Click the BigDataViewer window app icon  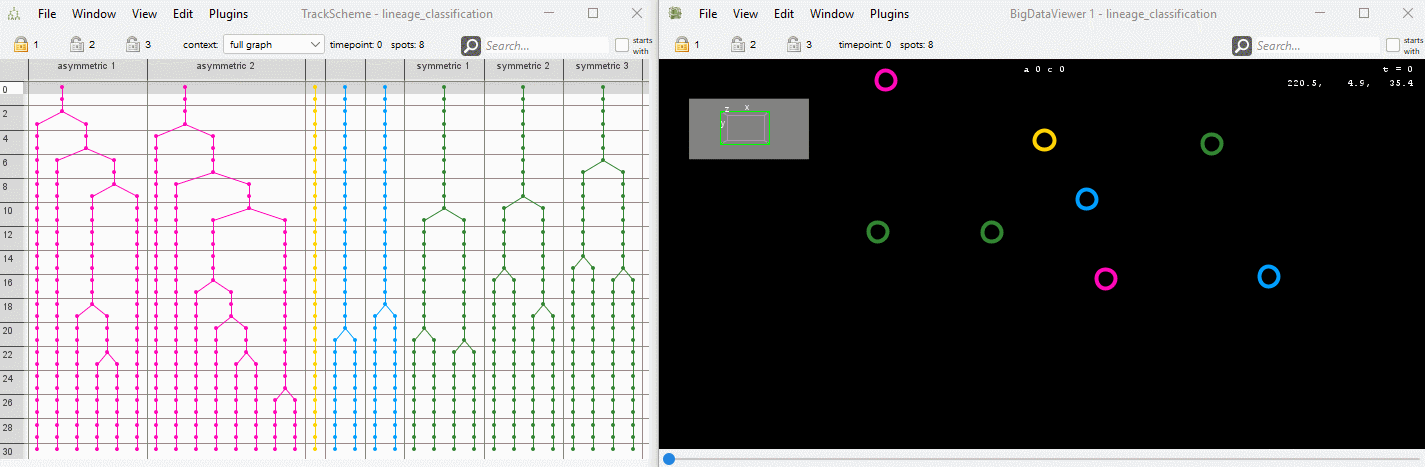[x=676, y=14]
